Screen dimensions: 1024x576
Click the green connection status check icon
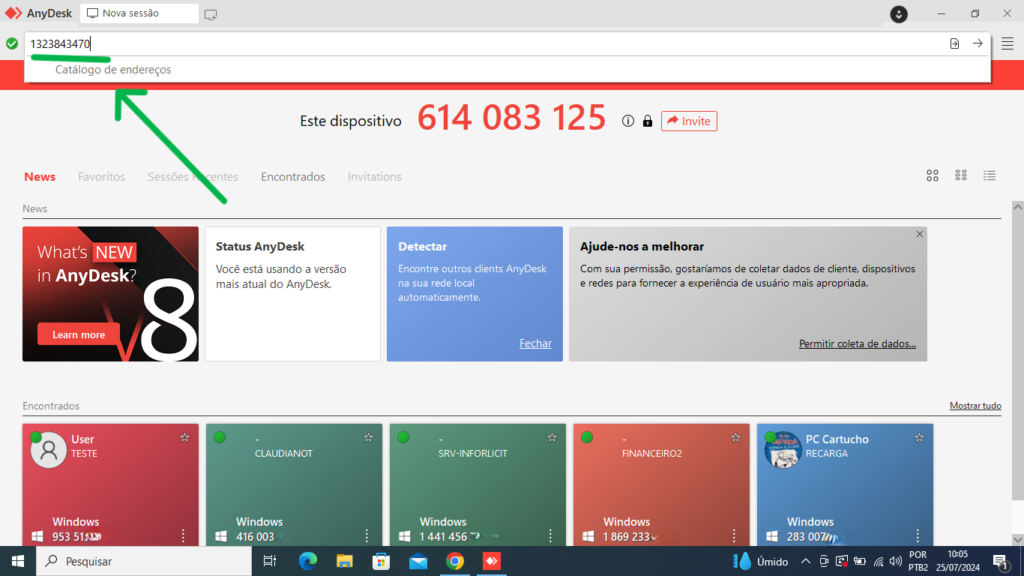(12, 44)
